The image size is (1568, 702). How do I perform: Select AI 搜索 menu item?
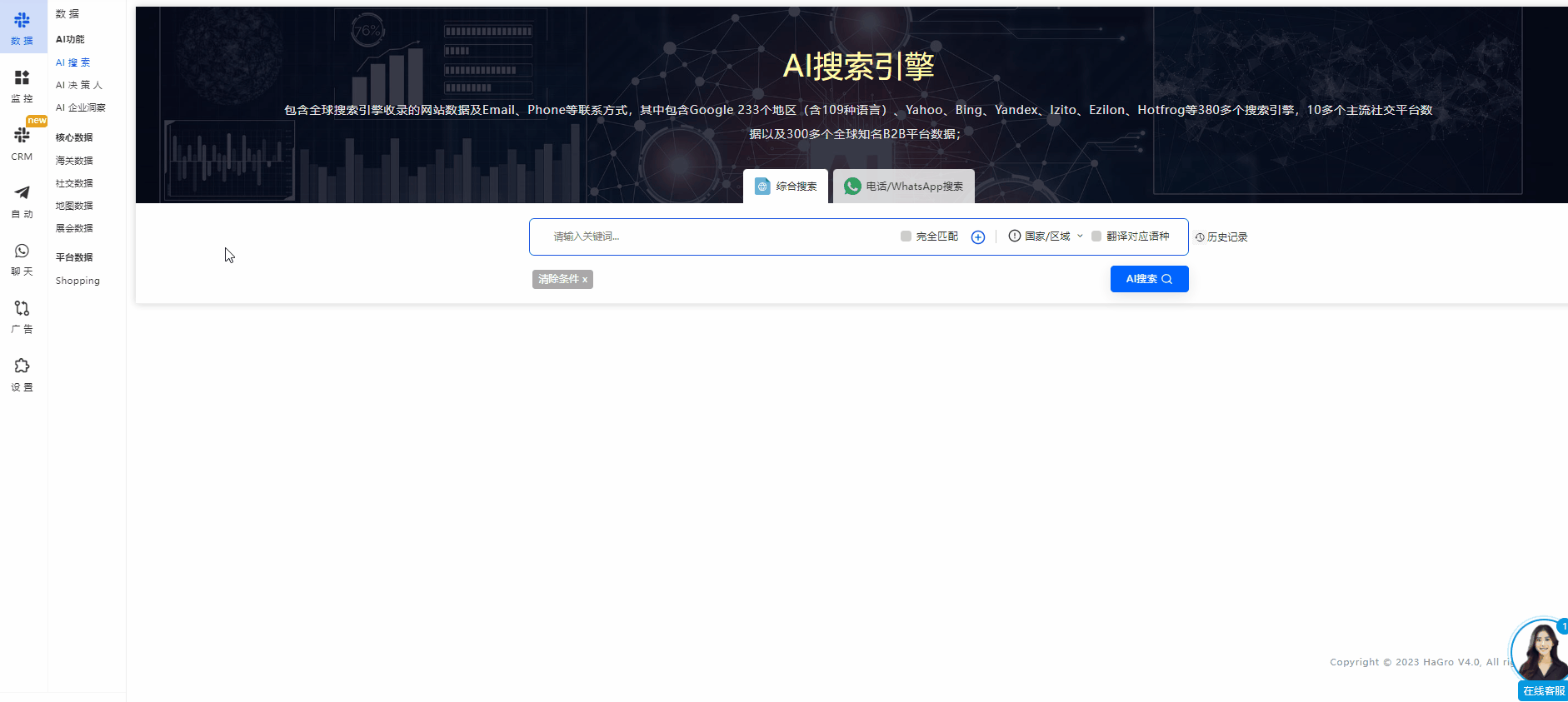tap(73, 62)
